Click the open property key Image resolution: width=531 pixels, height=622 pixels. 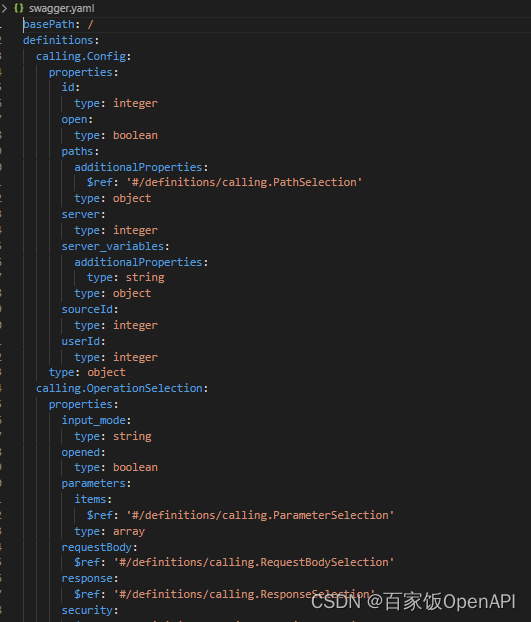pos(77,119)
